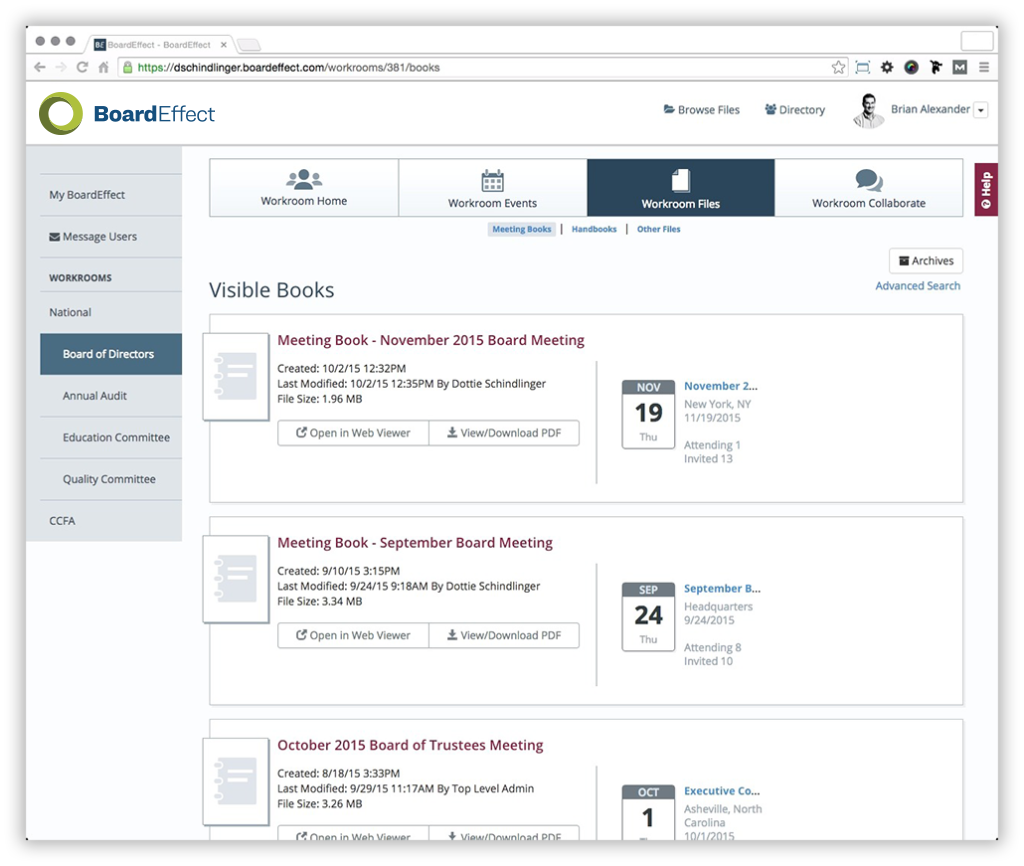Bookmark the page with the star icon
The image size is (1024, 866).
[837, 66]
